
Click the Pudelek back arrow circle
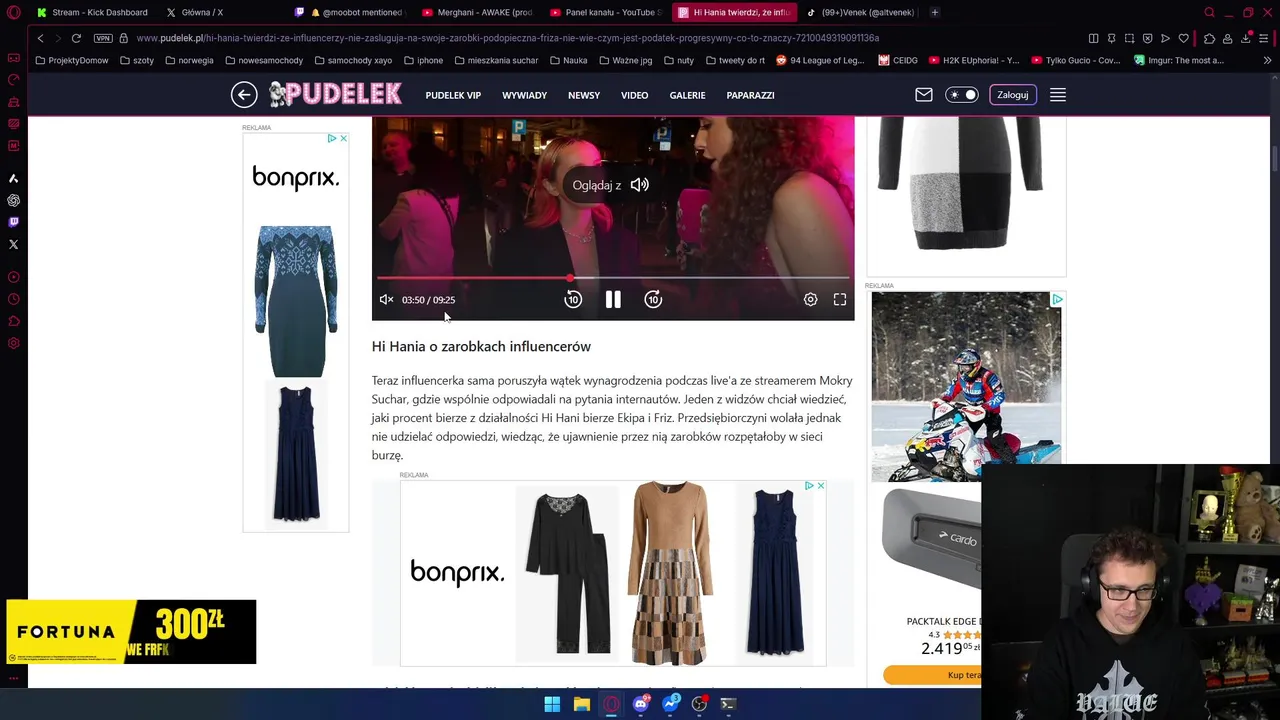coord(244,95)
